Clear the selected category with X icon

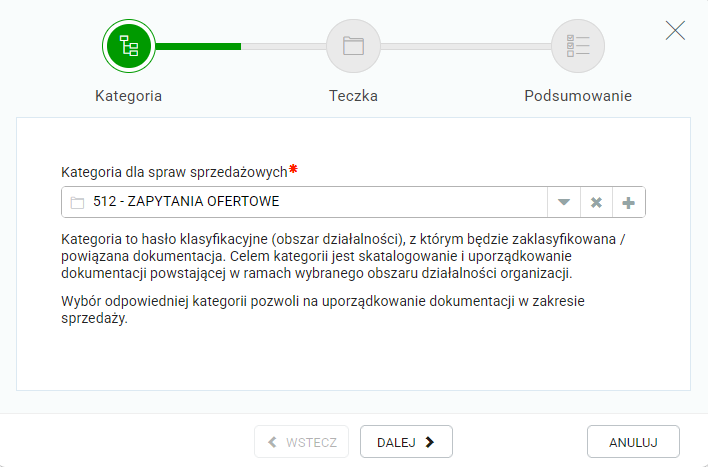click(596, 202)
